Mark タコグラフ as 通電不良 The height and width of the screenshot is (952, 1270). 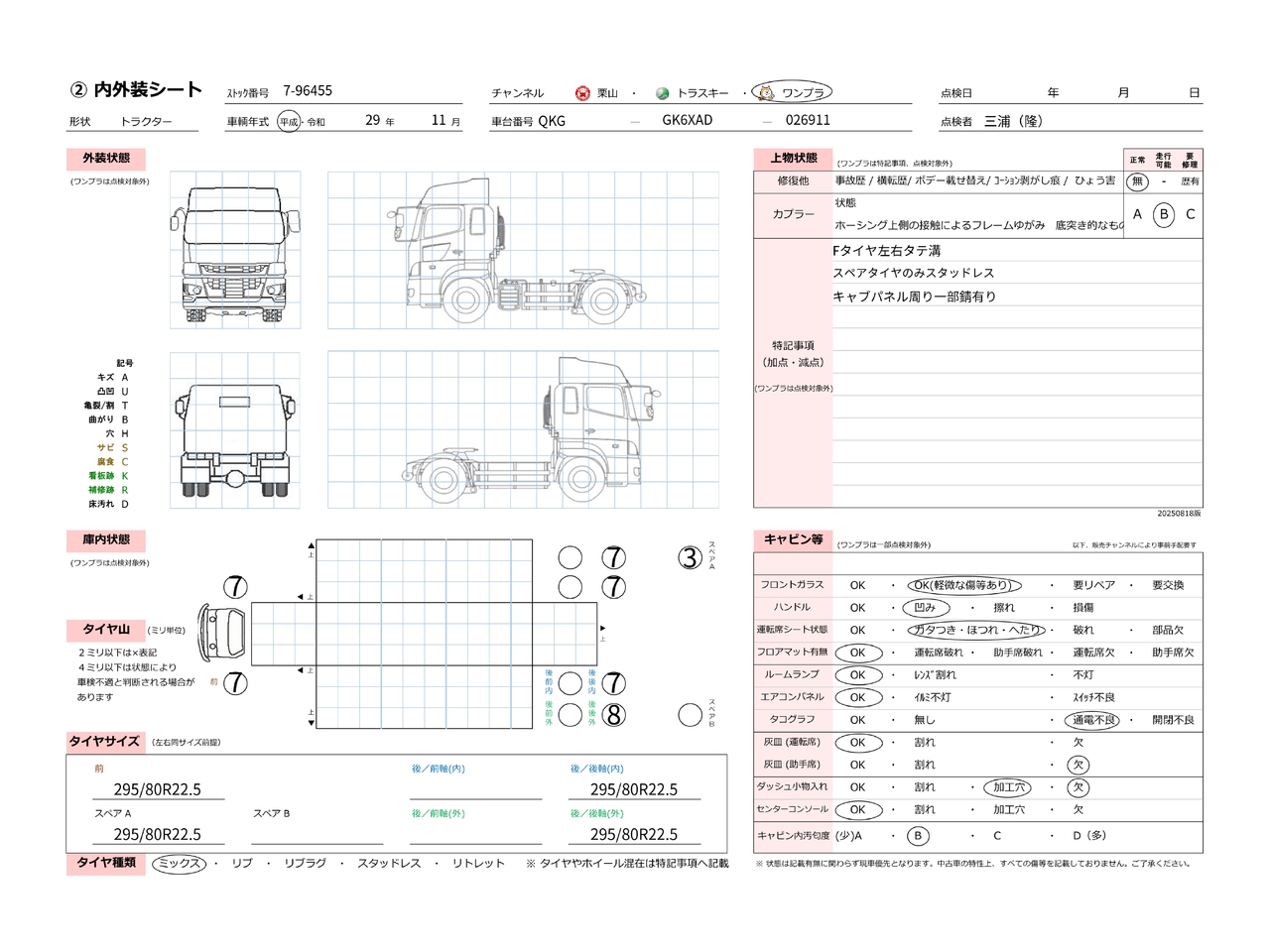(x=1092, y=720)
